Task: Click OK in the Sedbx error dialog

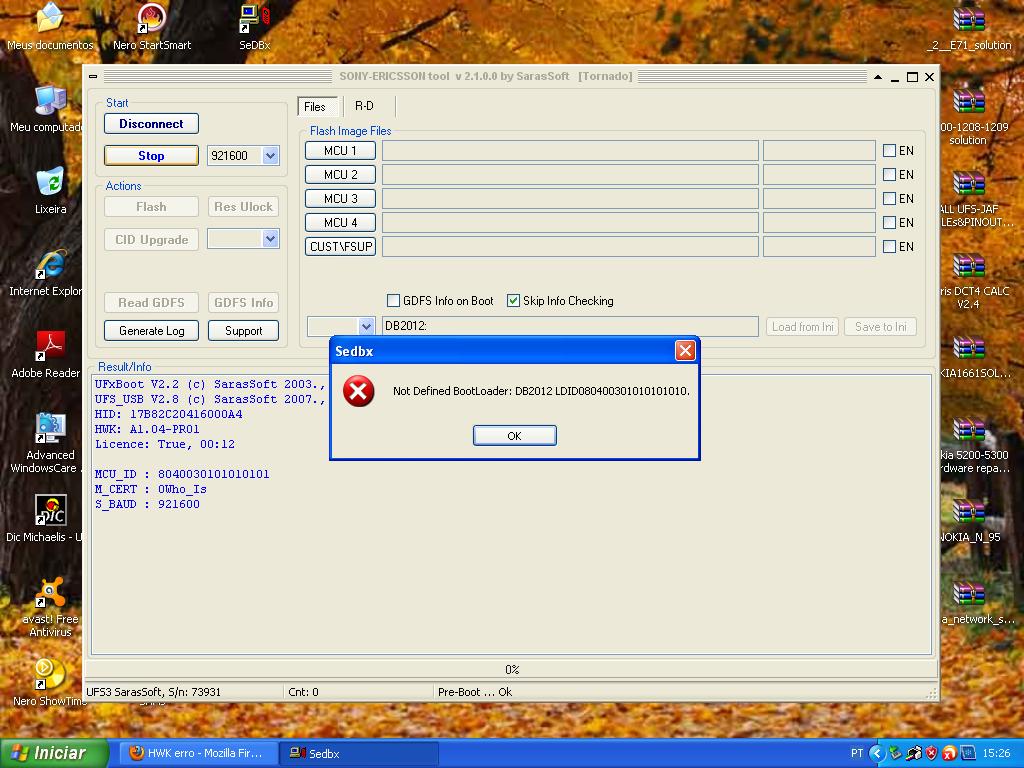Action: coord(515,436)
